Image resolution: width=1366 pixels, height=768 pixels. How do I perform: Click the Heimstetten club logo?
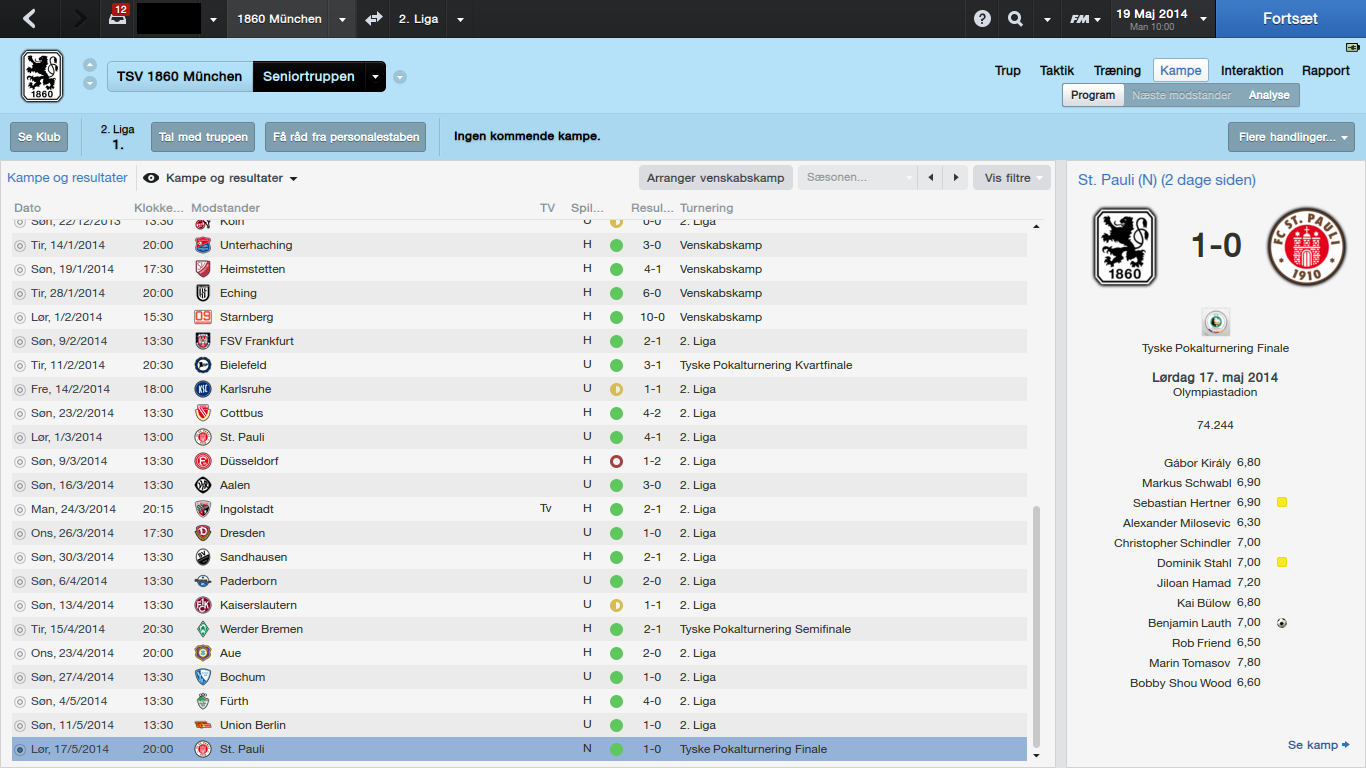point(203,269)
